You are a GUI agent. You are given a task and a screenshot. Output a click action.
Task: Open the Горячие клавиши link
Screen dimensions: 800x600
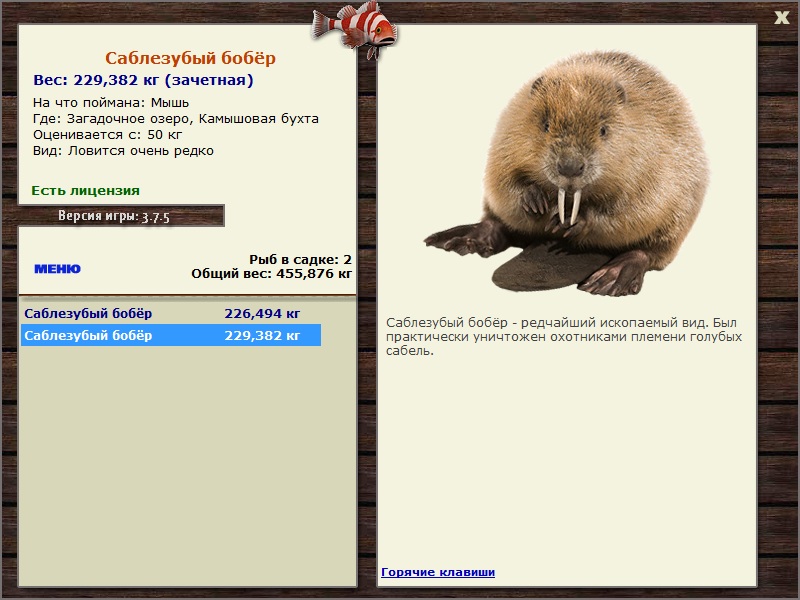tap(438, 572)
